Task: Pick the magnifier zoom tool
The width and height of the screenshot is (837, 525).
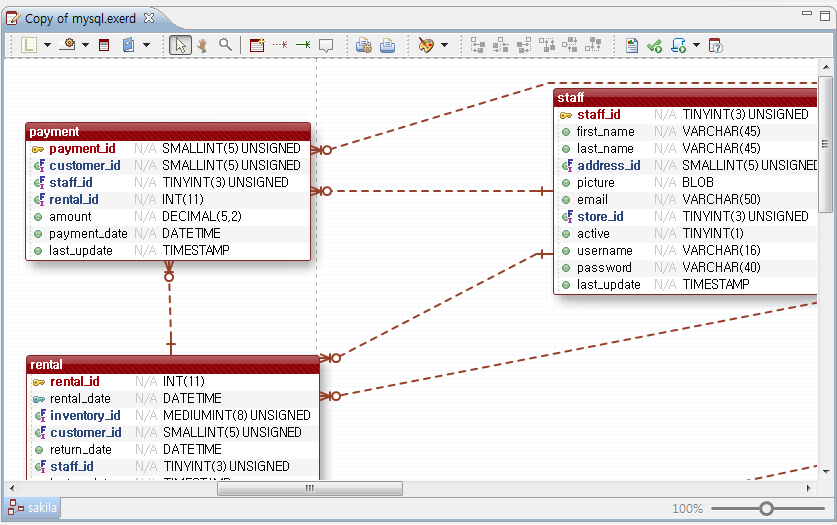Action: pos(225,45)
